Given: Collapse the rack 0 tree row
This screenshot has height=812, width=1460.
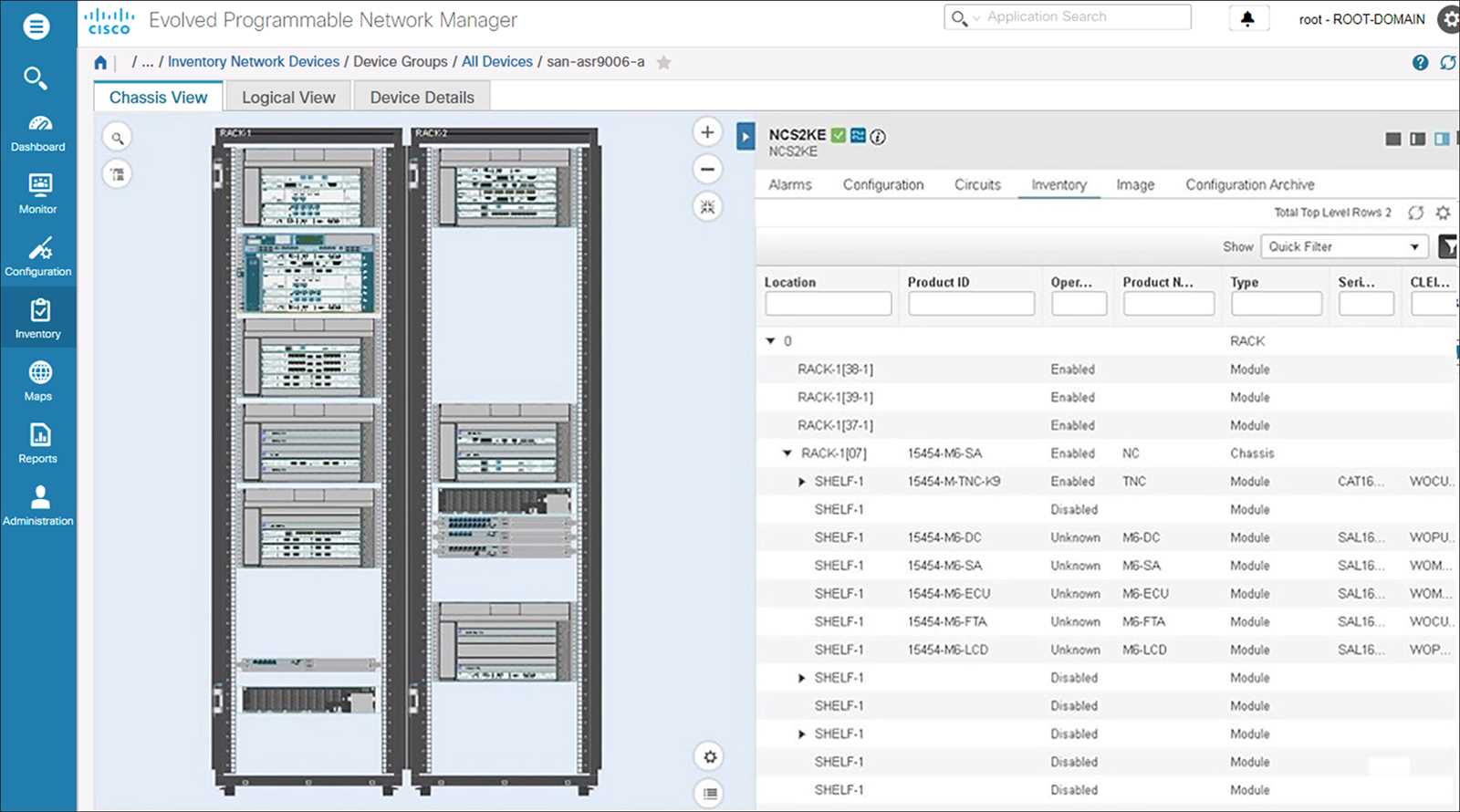Looking at the screenshot, I should [770, 341].
